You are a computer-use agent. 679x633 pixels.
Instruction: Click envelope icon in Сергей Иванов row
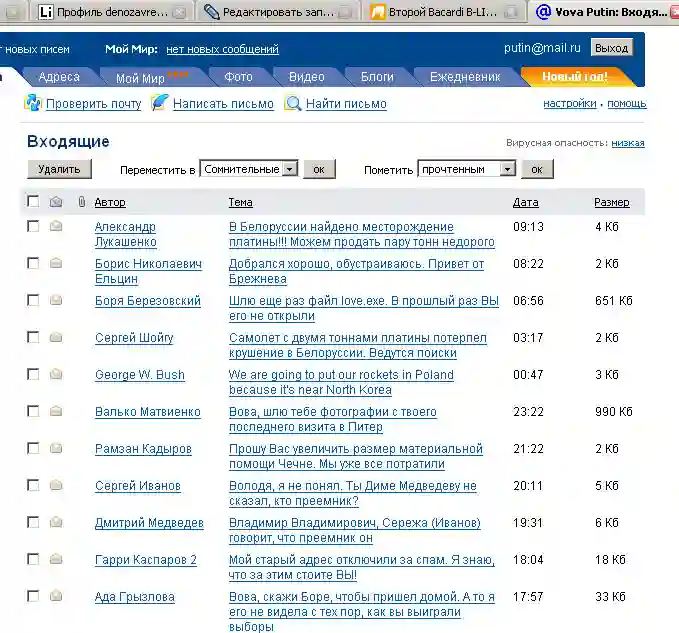56,485
